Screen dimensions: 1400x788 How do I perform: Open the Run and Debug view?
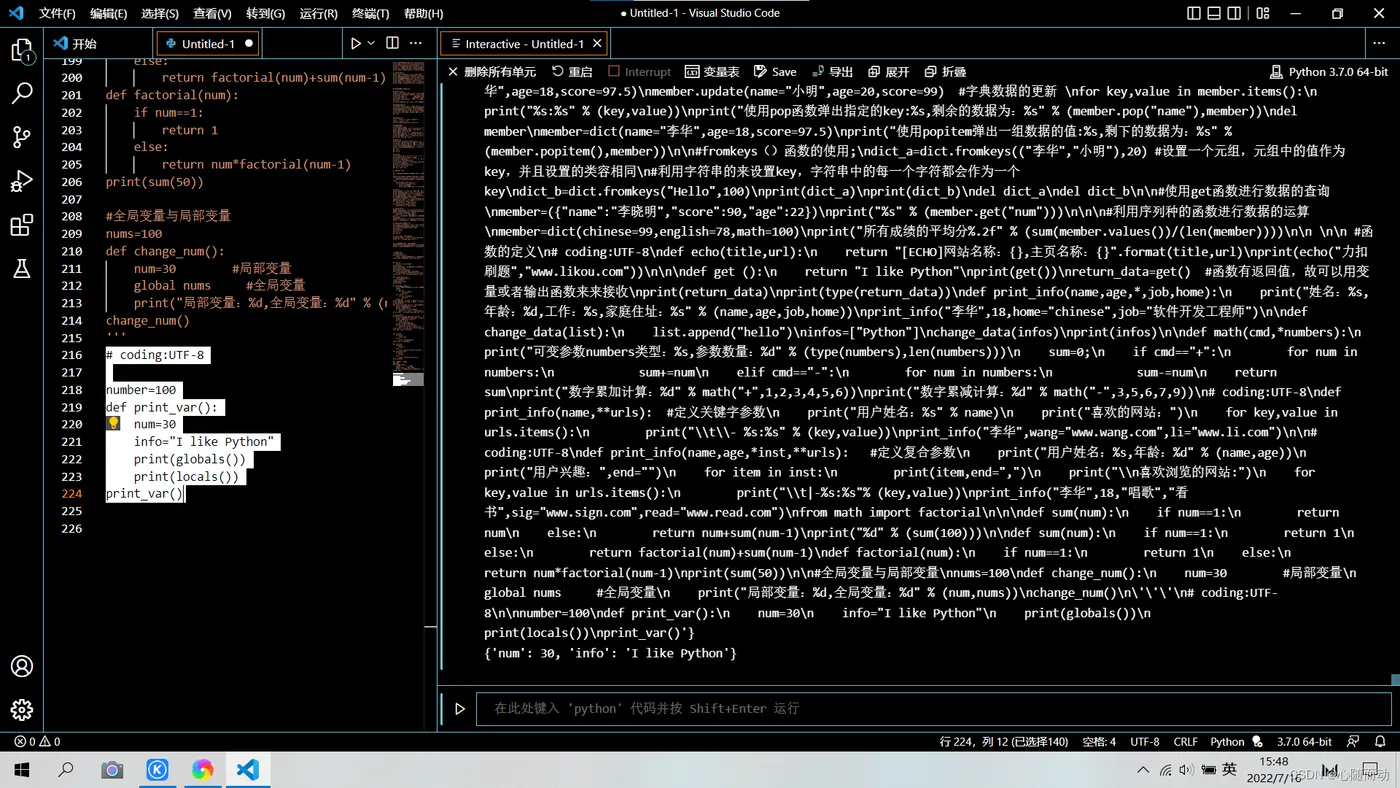(x=21, y=181)
